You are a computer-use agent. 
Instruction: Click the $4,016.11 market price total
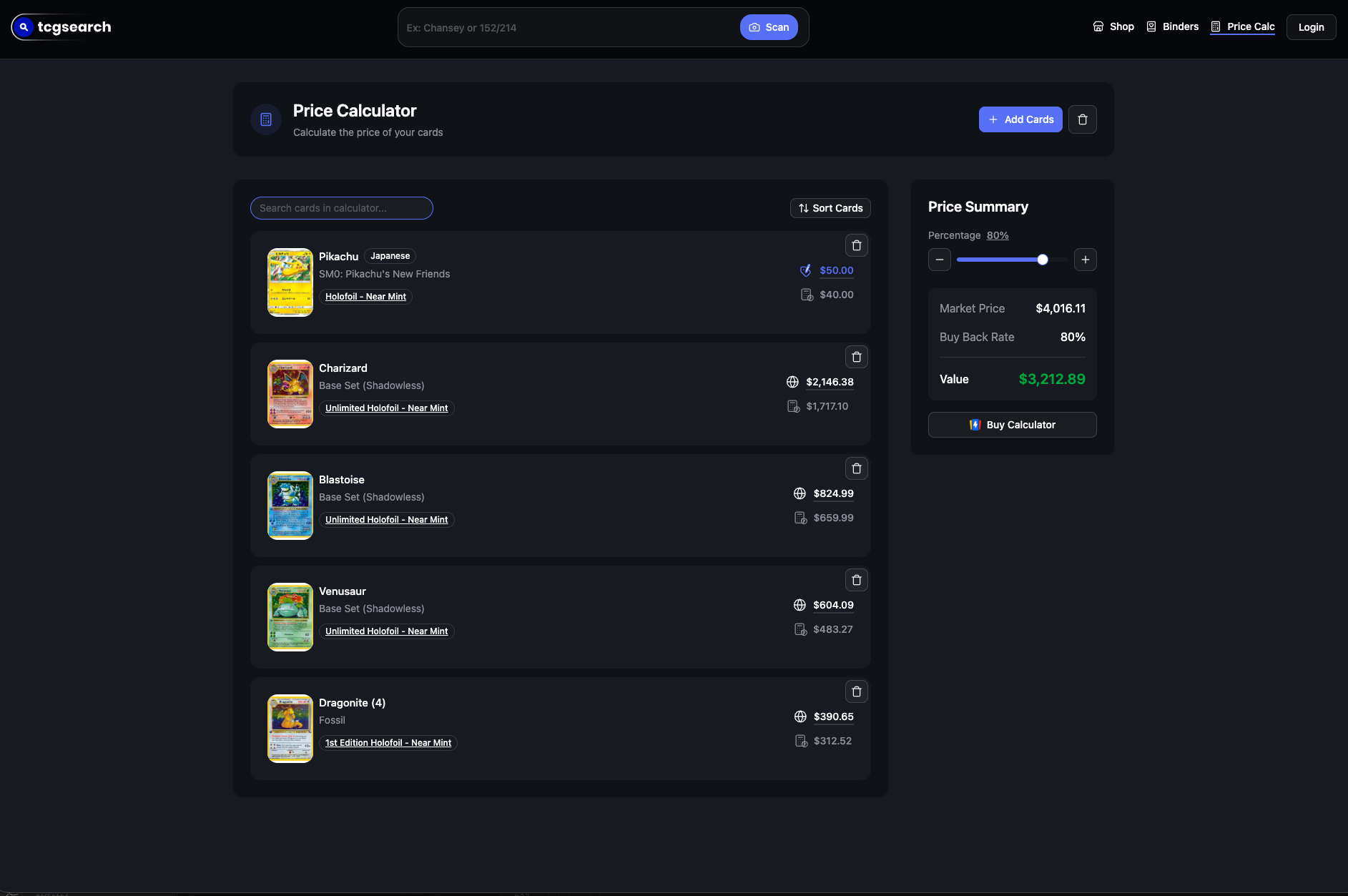[1061, 308]
